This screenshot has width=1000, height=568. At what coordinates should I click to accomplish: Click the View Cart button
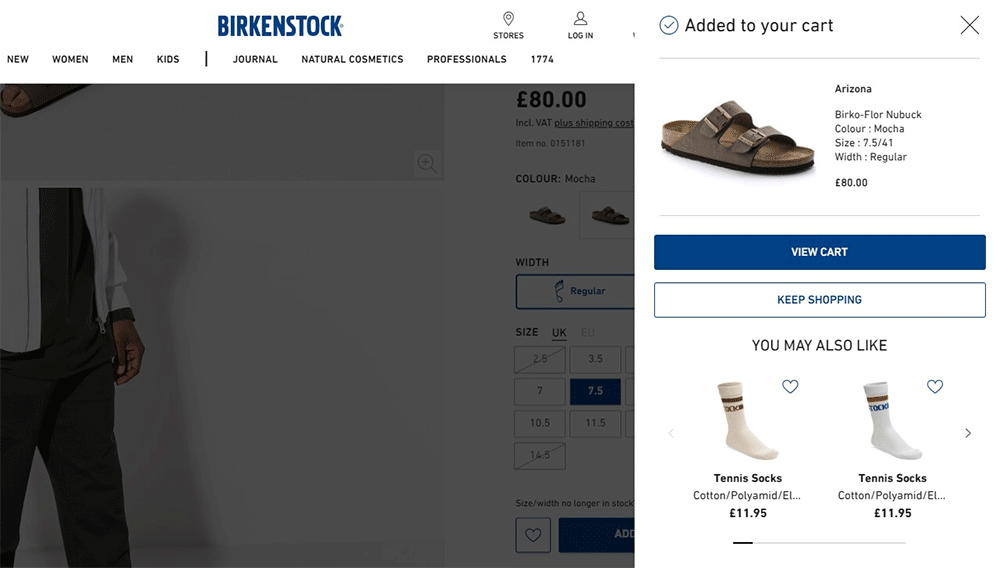click(819, 252)
